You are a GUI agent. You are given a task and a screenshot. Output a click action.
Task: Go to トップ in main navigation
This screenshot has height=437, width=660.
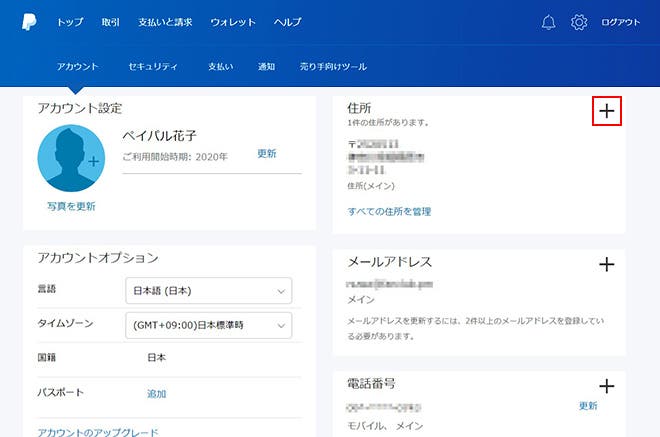click(70, 22)
